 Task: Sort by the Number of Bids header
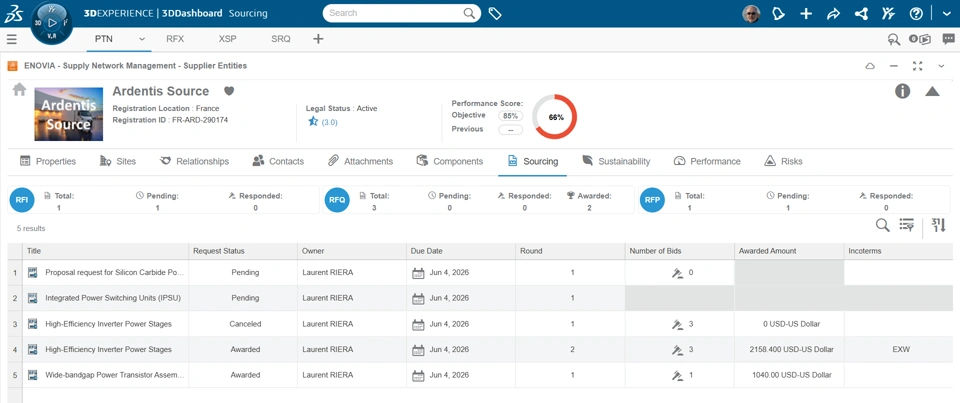[x=680, y=251]
